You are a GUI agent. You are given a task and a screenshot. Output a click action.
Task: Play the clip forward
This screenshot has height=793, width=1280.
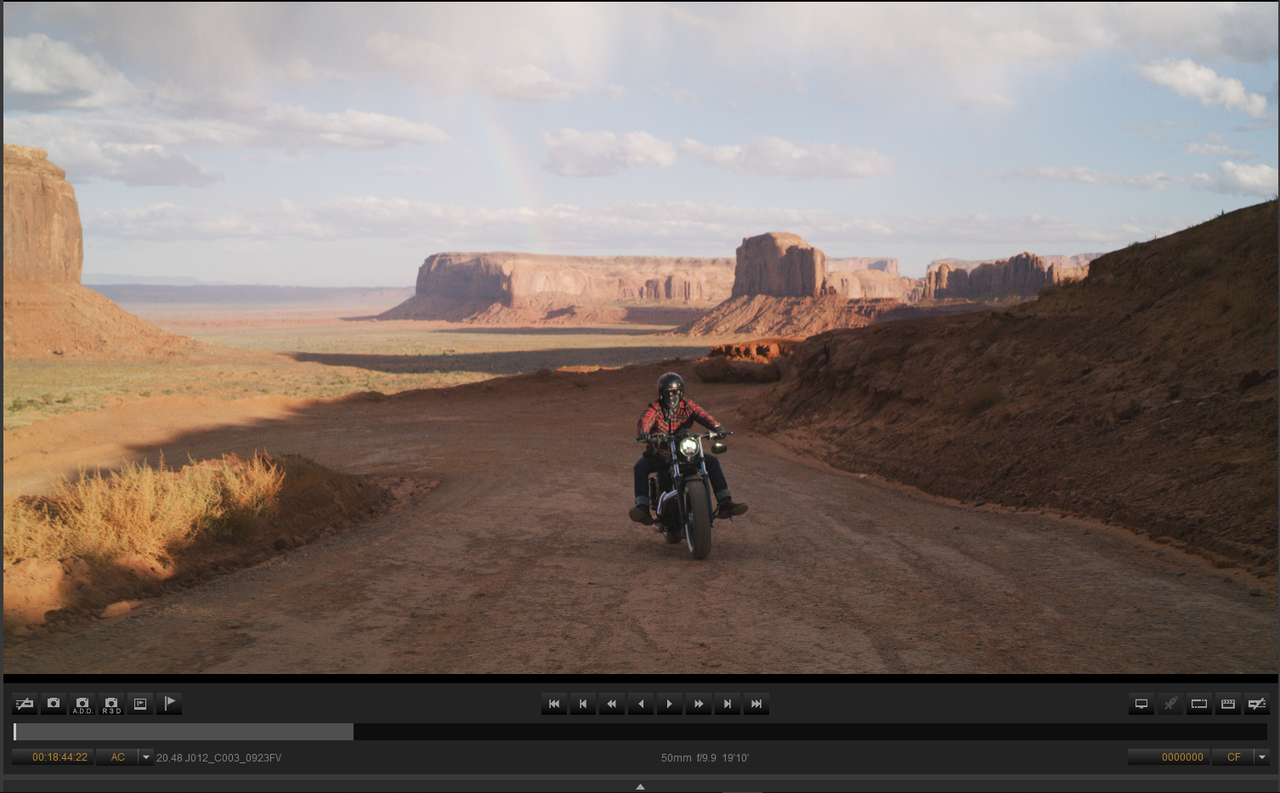tap(669, 704)
